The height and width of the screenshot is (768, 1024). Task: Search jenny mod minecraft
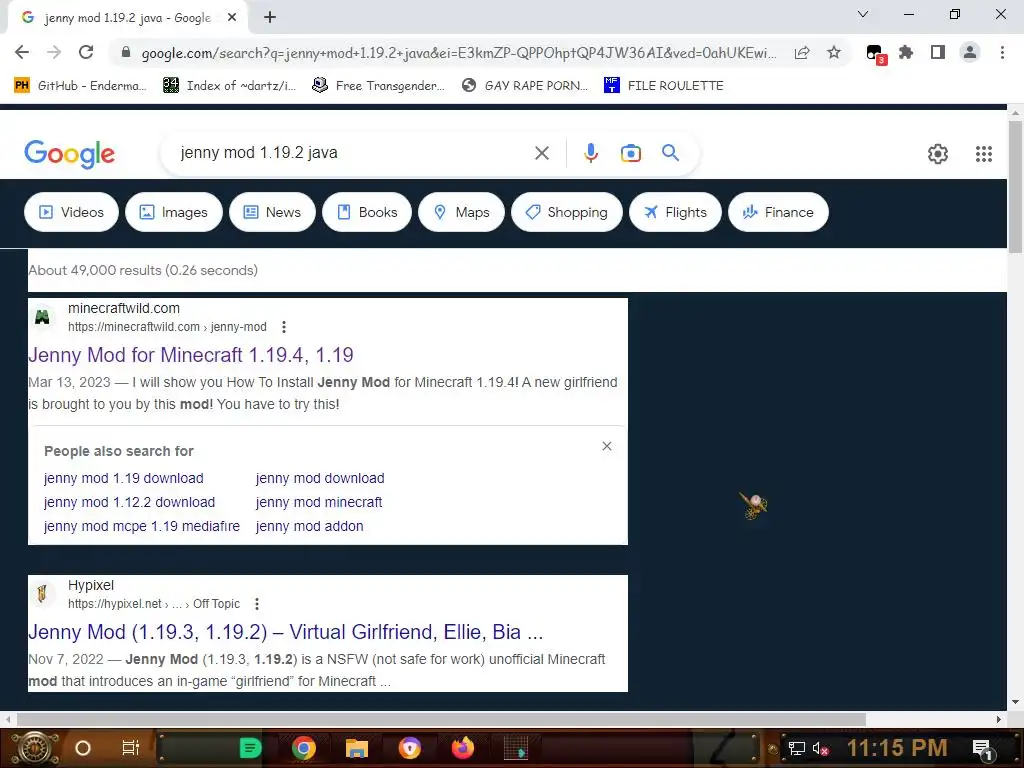[319, 502]
